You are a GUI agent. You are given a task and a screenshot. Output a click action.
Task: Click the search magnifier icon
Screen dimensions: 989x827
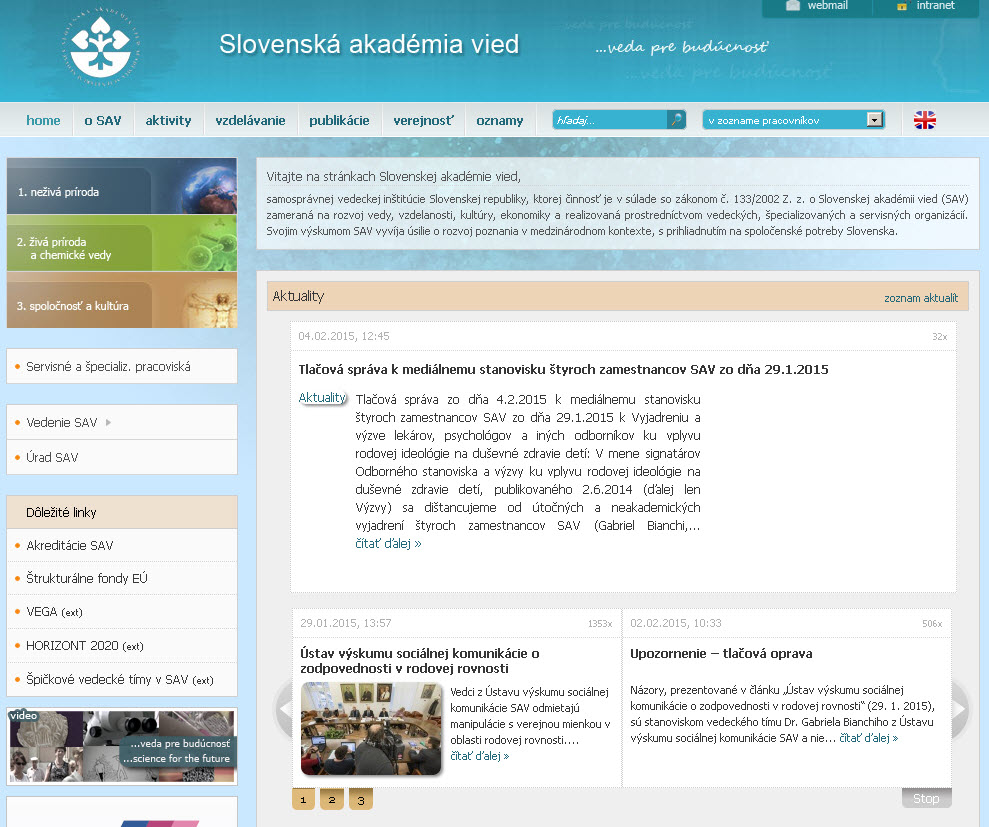coord(677,120)
